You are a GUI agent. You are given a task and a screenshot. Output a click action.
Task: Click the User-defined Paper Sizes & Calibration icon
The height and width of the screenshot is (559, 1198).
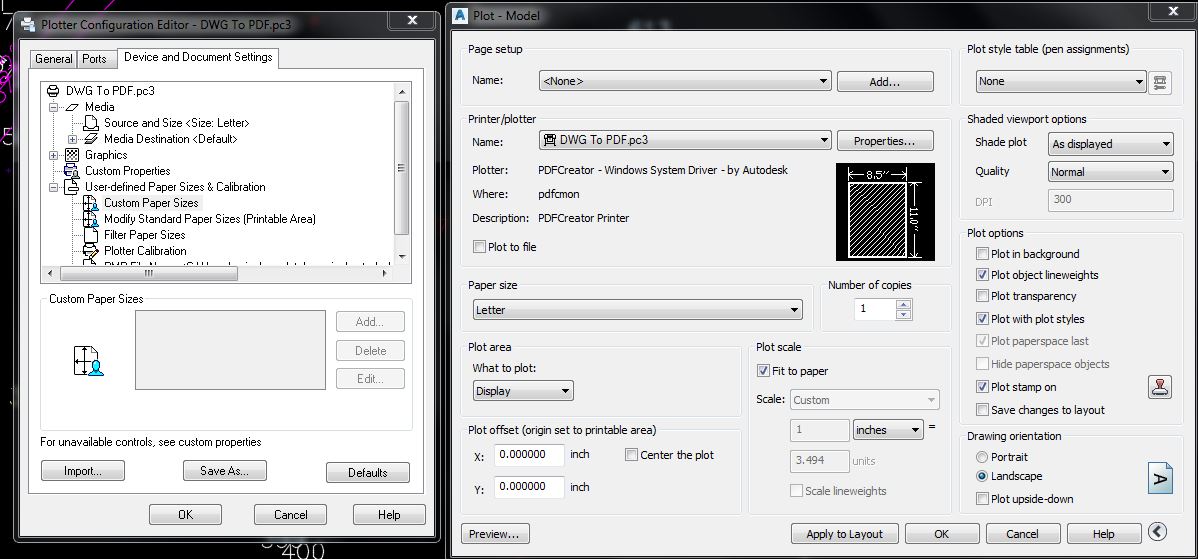pyautogui.click(x=72, y=187)
